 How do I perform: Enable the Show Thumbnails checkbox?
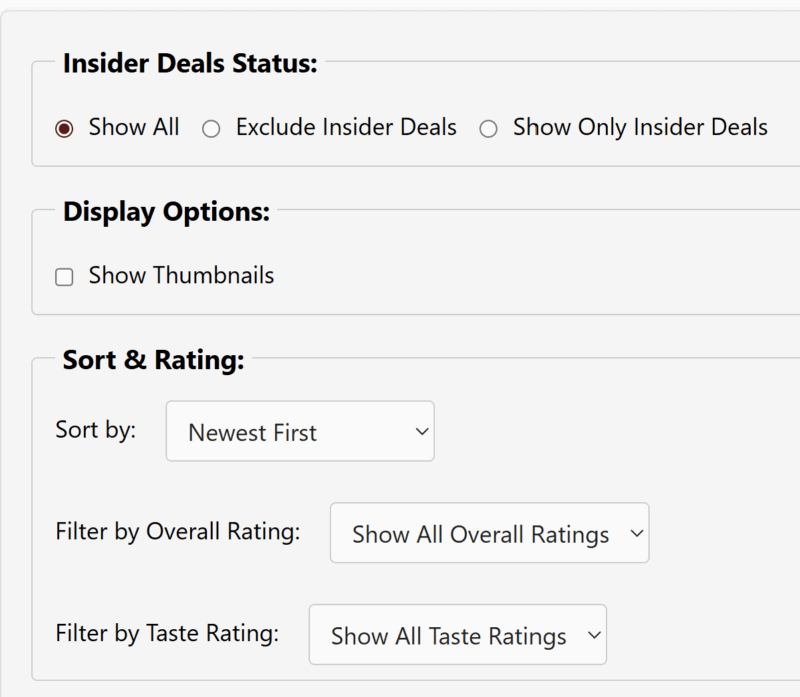[64, 277]
